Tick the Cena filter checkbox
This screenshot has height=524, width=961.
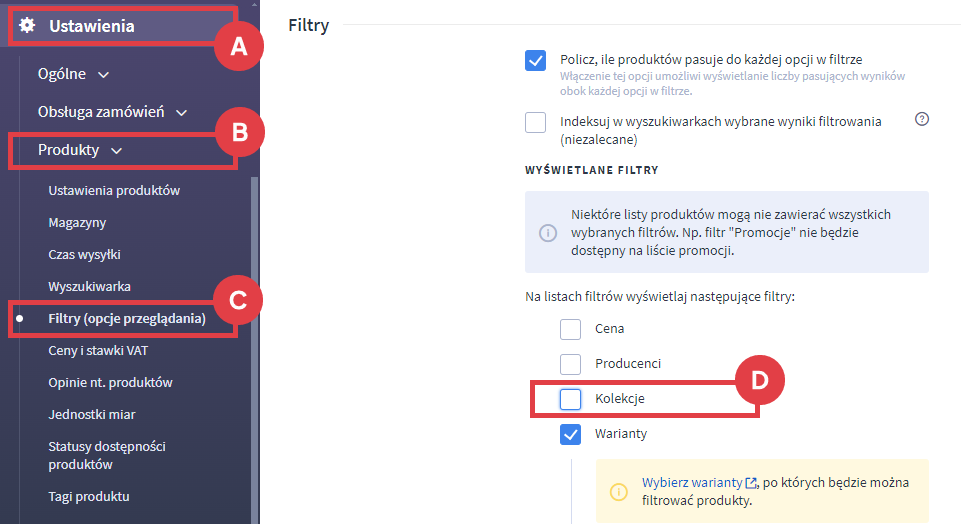point(570,329)
